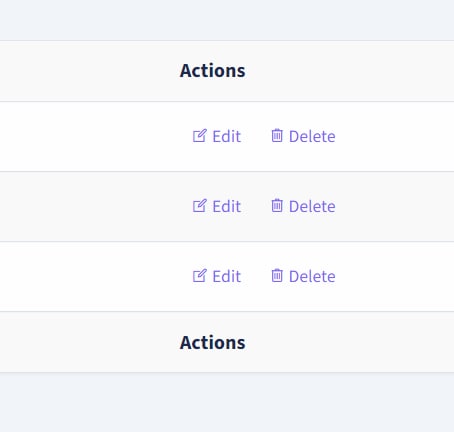Click the trash can icon in the first row
Screen dimensions: 454x432
(277, 135)
